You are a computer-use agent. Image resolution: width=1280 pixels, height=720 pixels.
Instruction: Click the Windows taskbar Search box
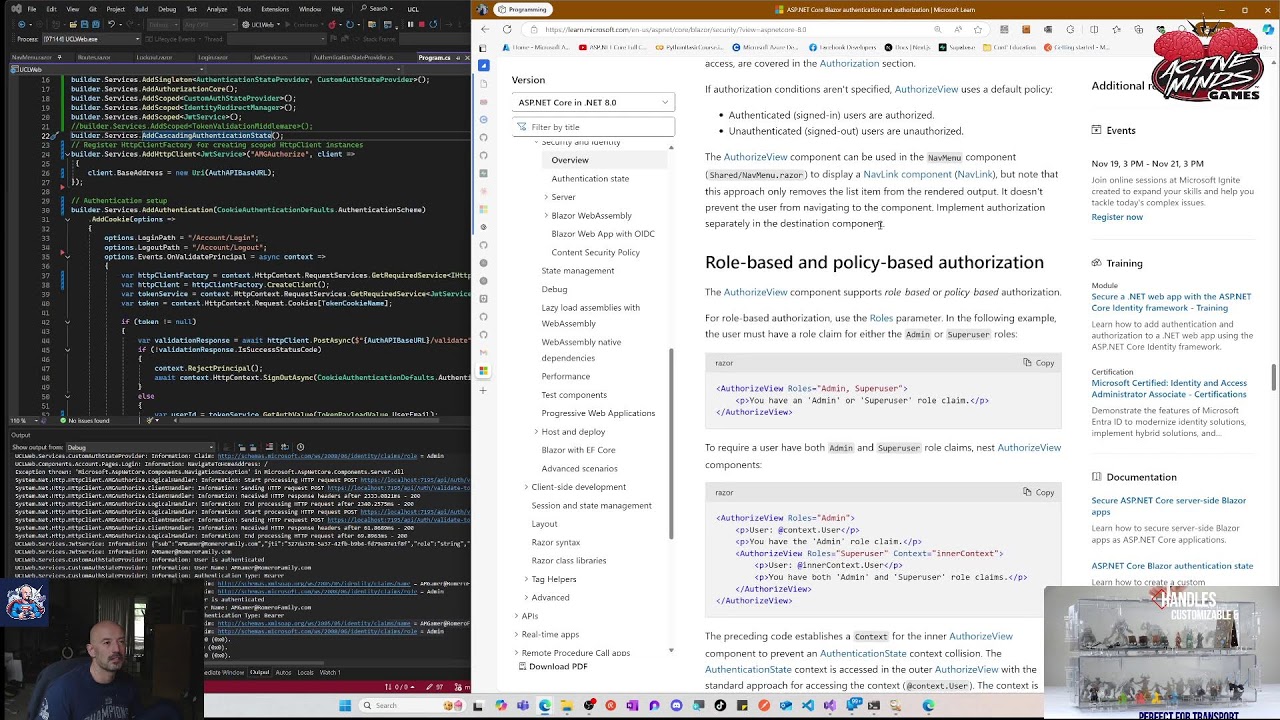(x=411, y=705)
